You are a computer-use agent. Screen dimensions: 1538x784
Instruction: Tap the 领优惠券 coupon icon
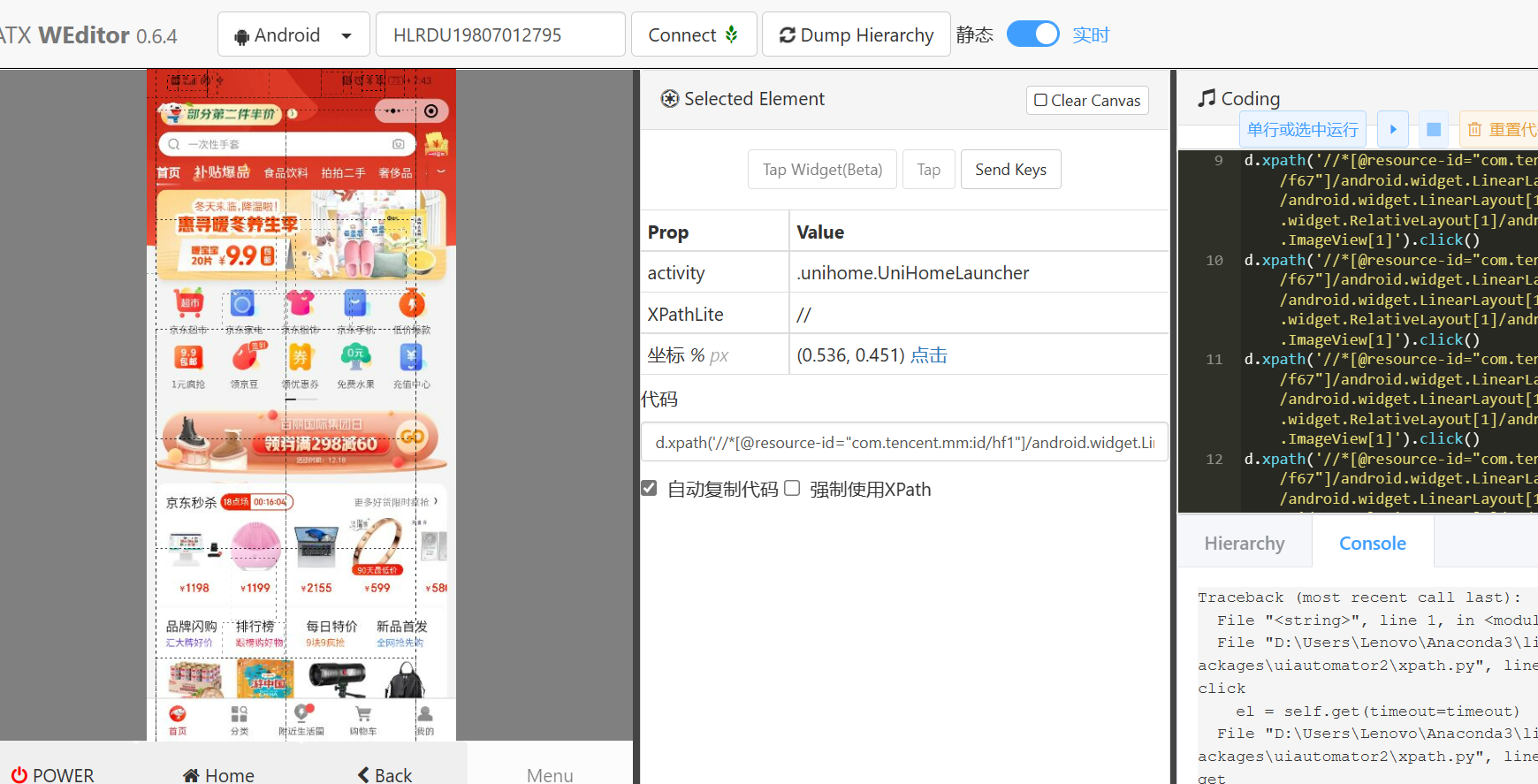(x=301, y=357)
